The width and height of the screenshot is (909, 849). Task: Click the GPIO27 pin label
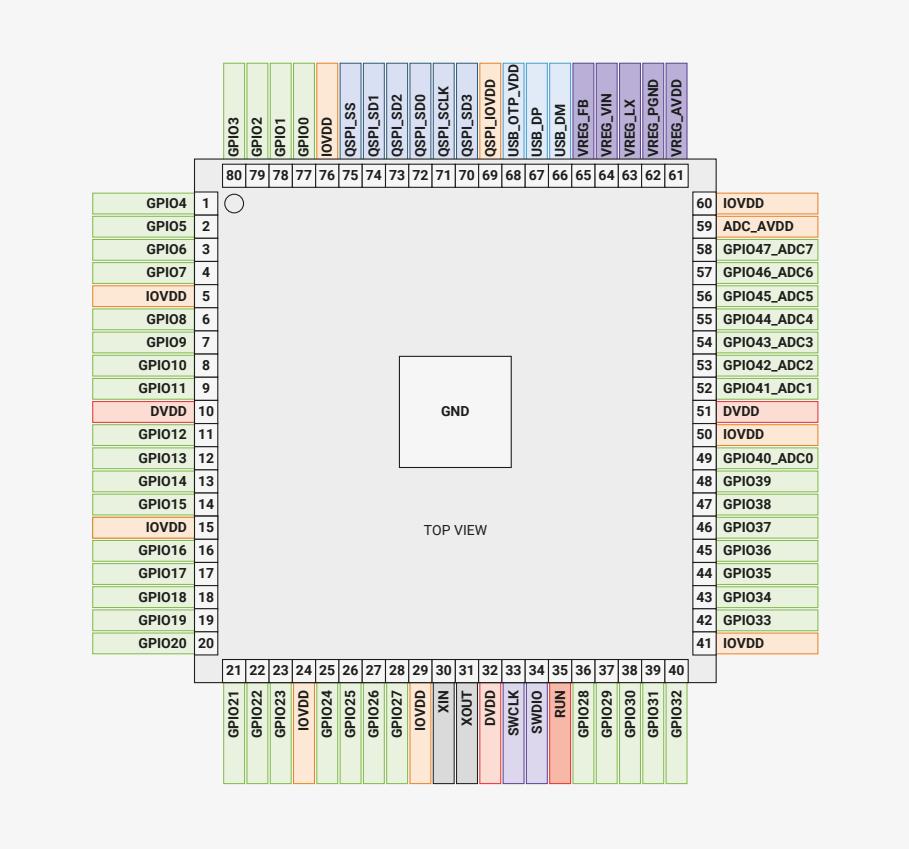click(397, 733)
